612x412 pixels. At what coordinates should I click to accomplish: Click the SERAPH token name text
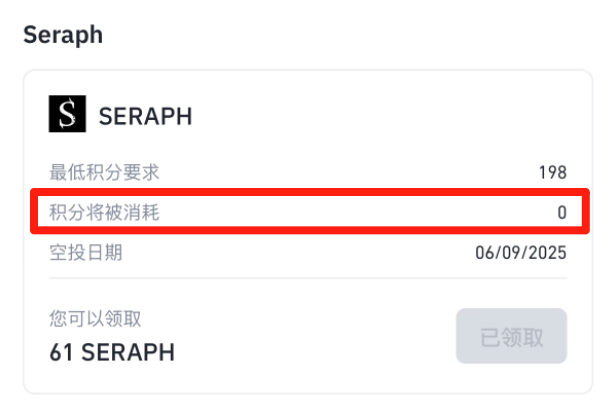point(145,116)
